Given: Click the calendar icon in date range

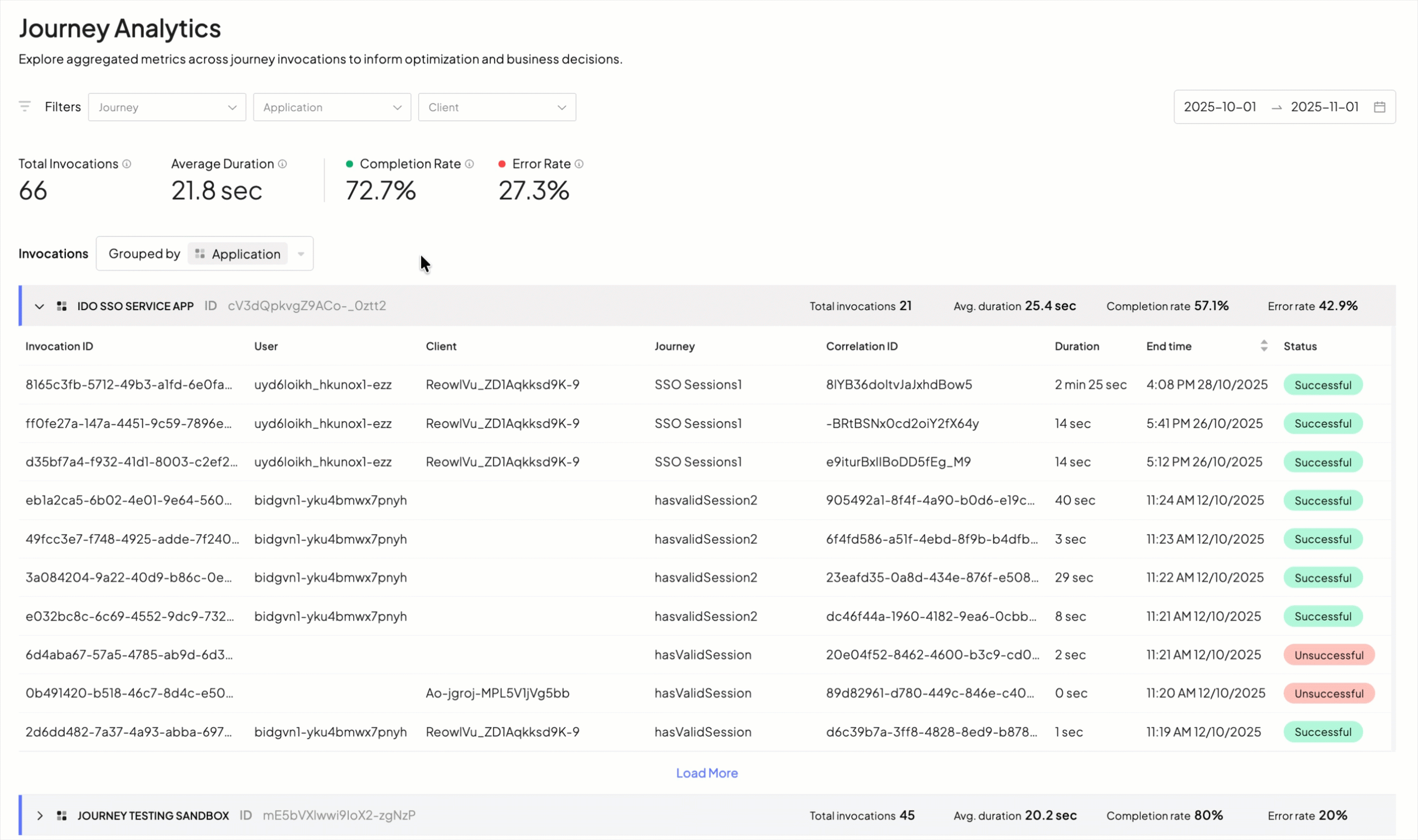Looking at the screenshot, I should [1380, 107].
